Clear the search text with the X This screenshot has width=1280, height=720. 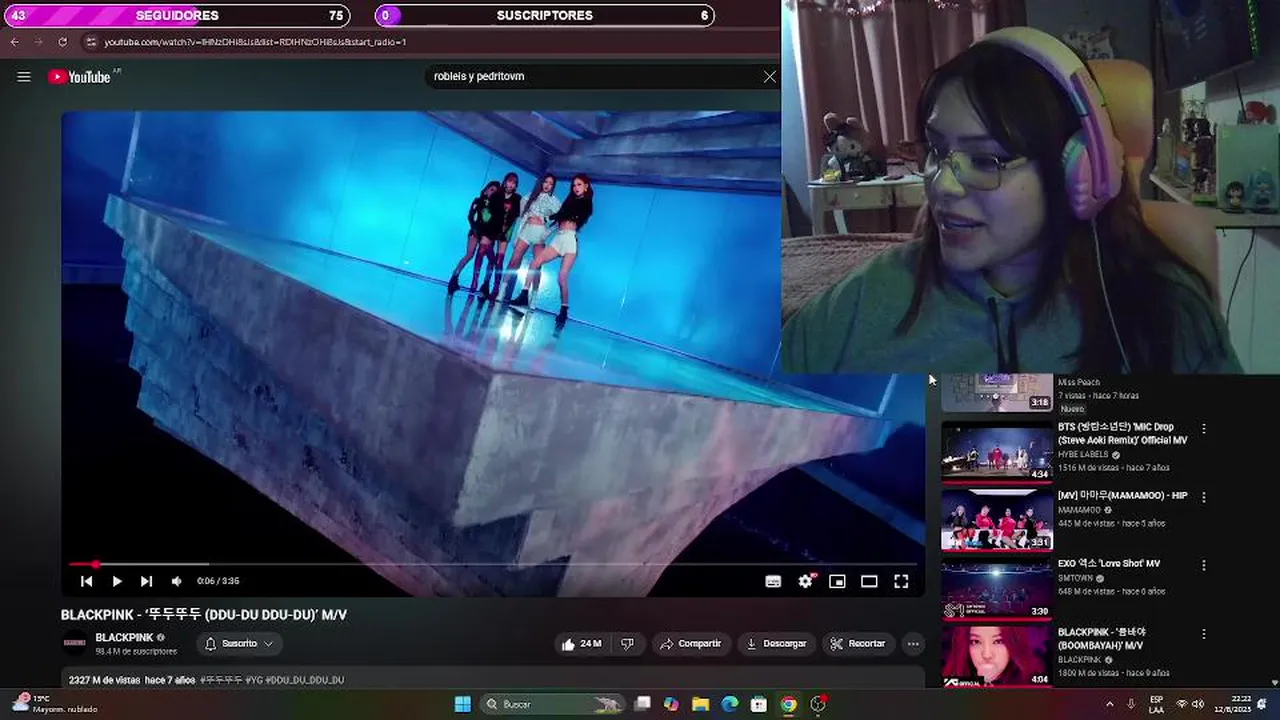(x=769, y=76)
